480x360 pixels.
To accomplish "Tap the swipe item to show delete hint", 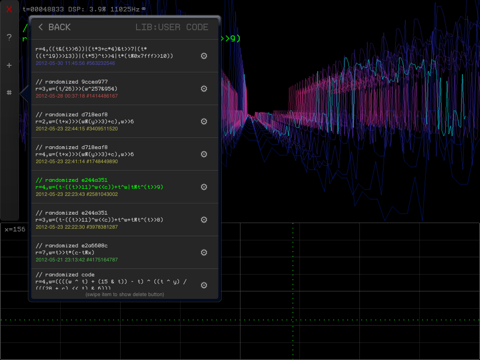I will pos(125,295).
